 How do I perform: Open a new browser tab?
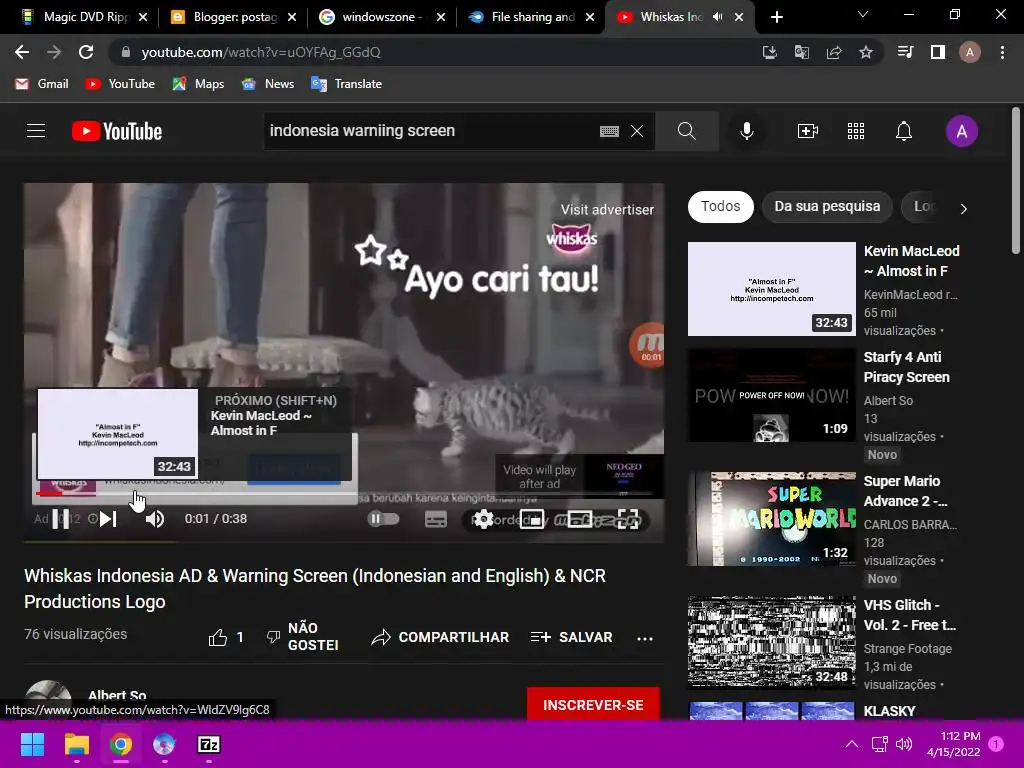click(776, 17)
